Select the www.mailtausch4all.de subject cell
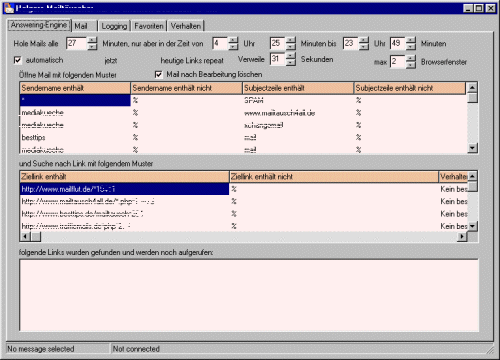Screen dimensions: 500x360 point(298,113)
